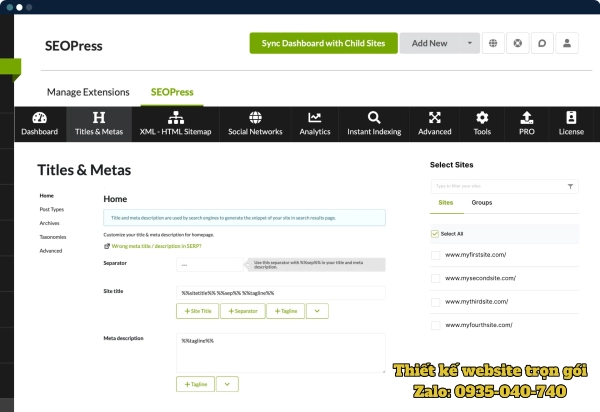Screen dimensions: 600x412
Task: Open Advanced in Titles side menu
Action: [51, 251]
